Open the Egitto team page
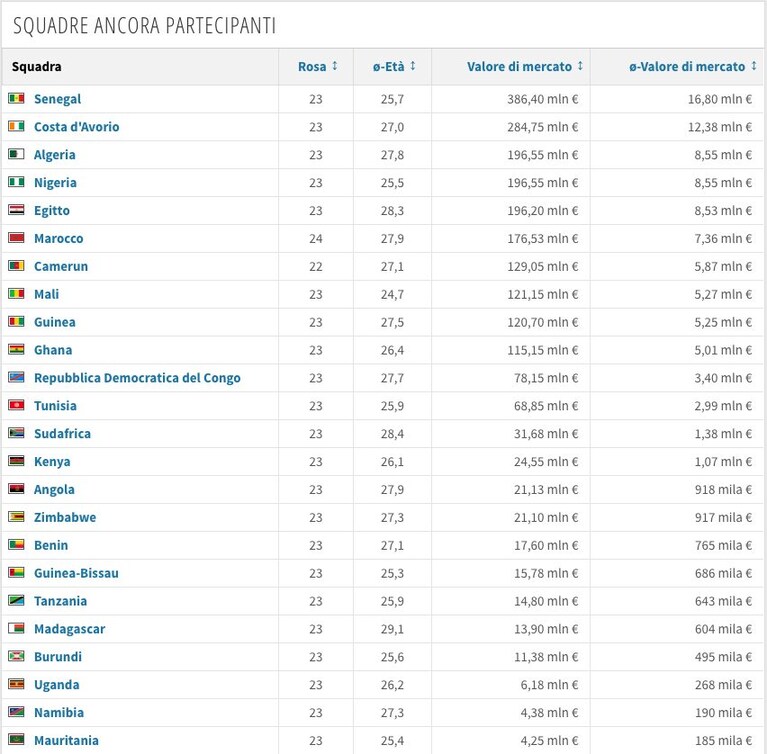 pyautogui.click(x=52, y=211)
